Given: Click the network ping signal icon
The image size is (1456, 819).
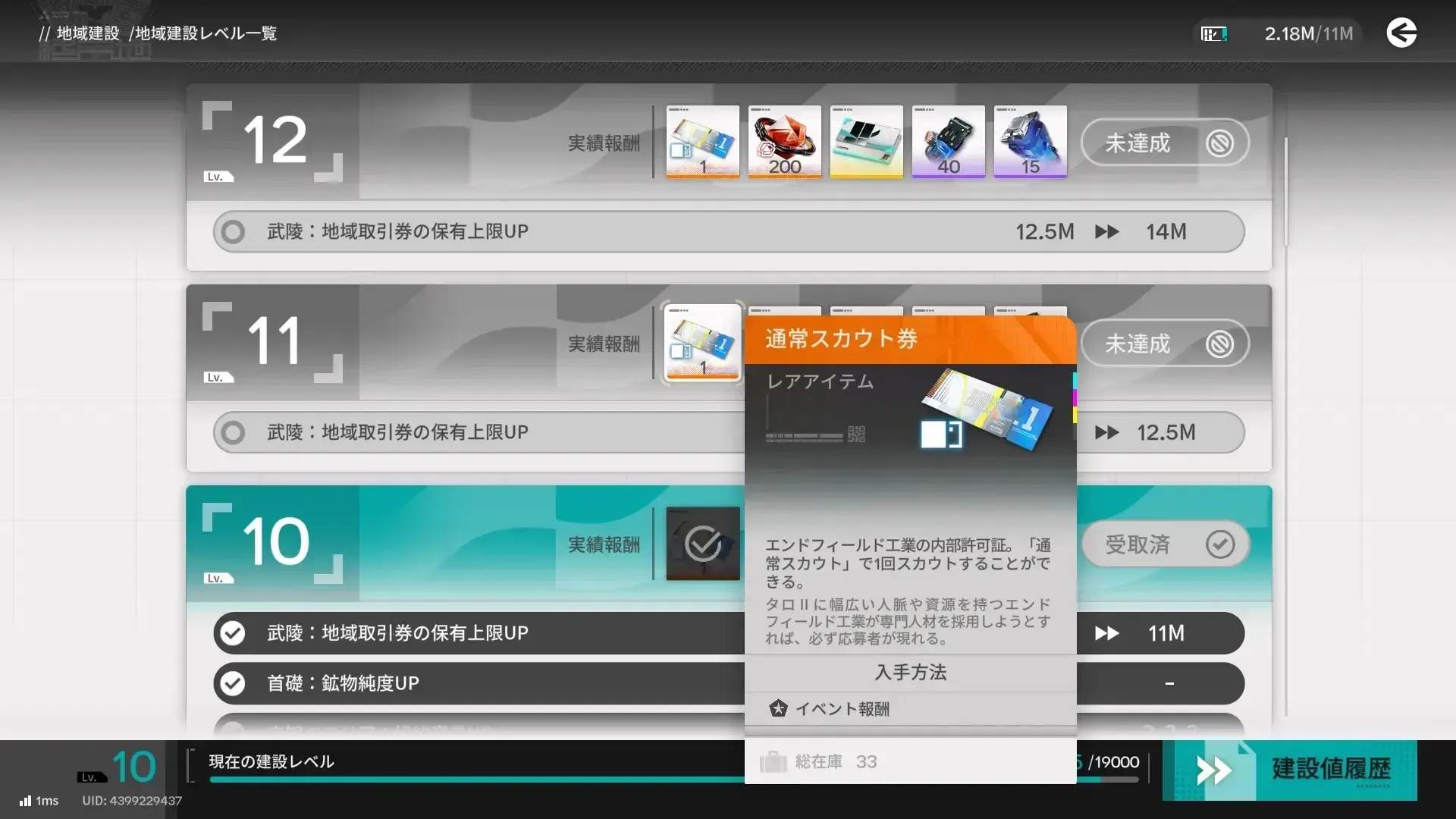Looking at the screenshot, I should pos(26,800).
